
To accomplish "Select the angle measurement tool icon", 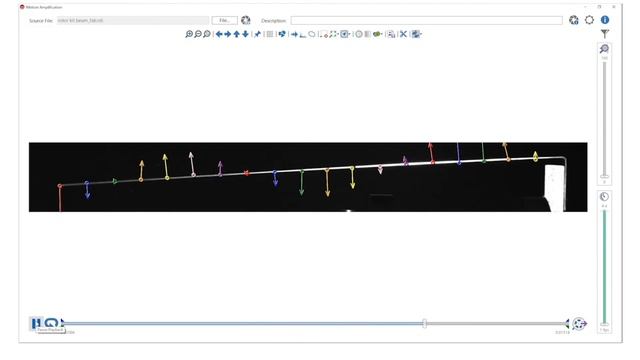I will click(x=303, y=35).
